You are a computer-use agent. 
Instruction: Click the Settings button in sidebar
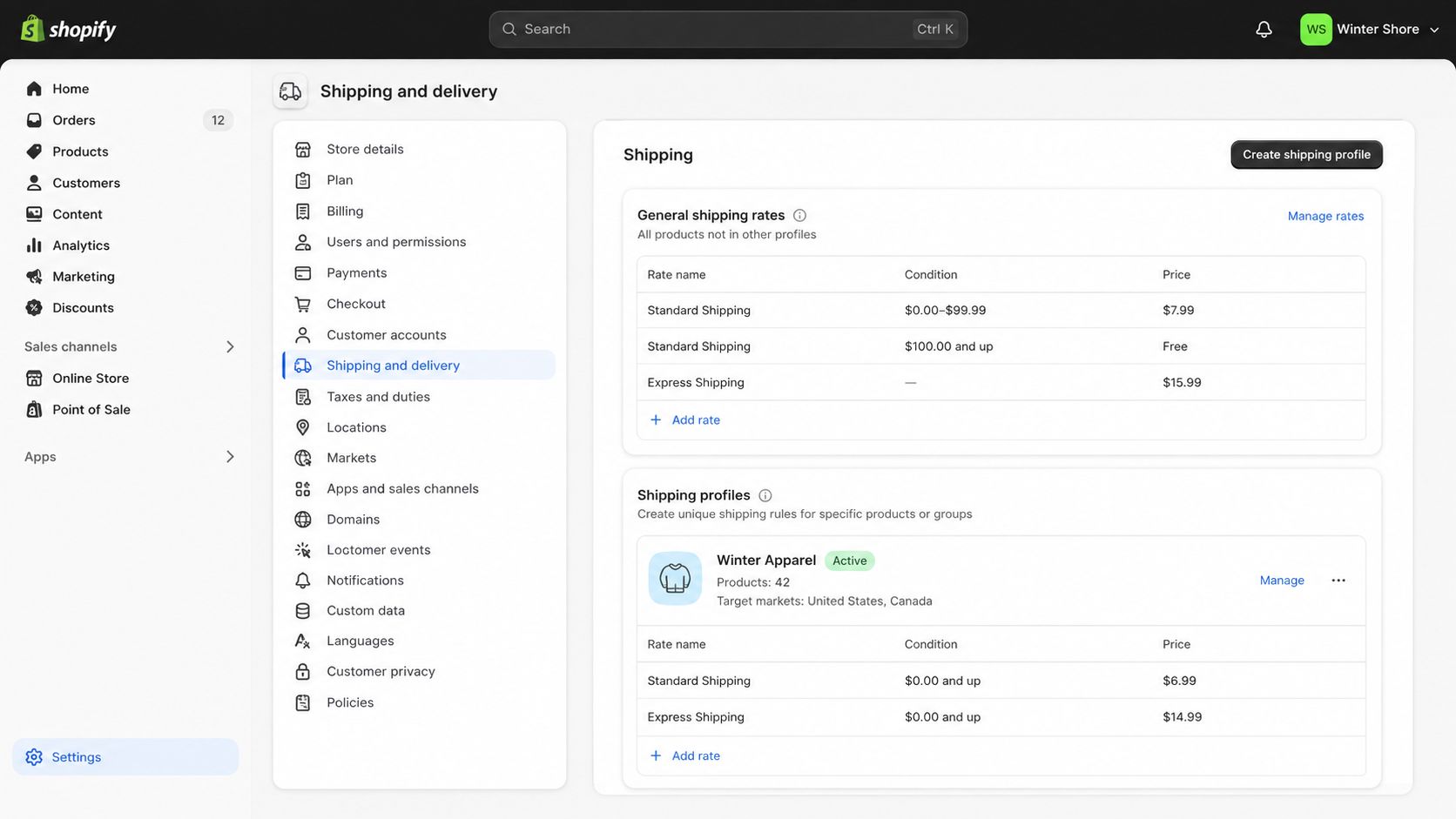(125, 757)
